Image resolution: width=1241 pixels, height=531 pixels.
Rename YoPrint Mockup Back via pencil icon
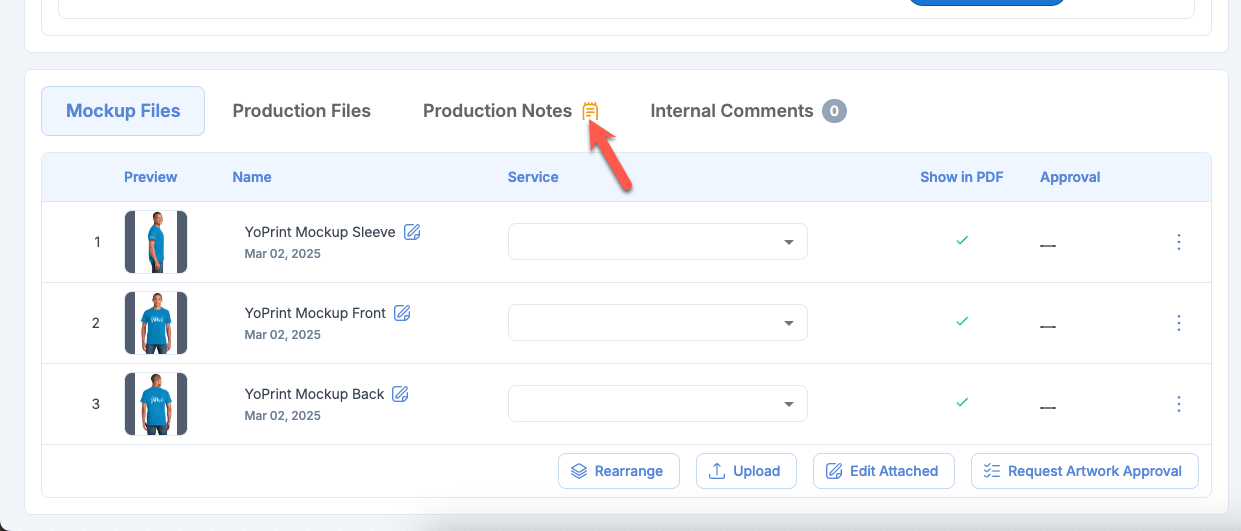400,394
